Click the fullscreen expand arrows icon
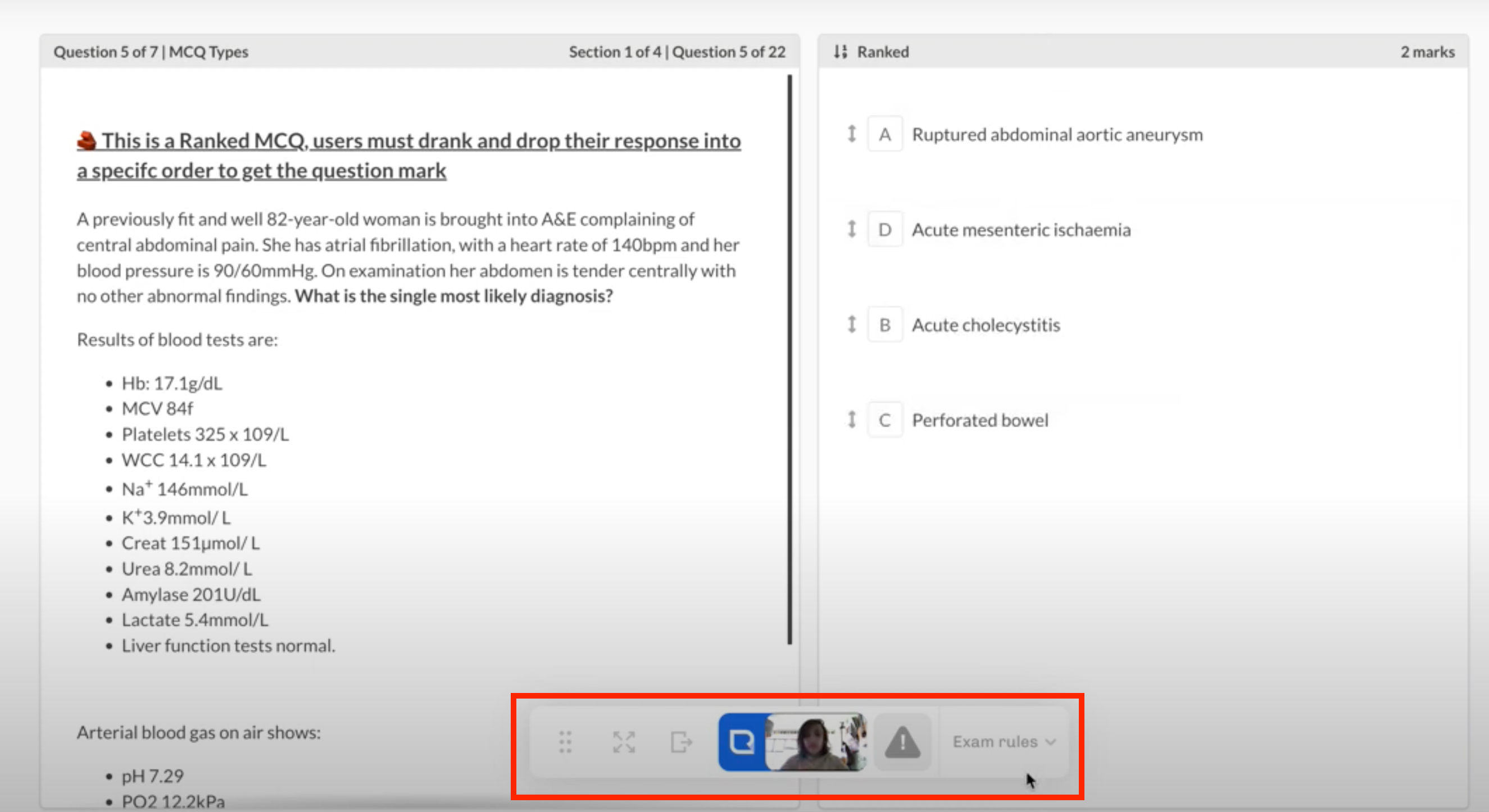The width and height of the screenshot is (1489, 812). pos(624,742)
